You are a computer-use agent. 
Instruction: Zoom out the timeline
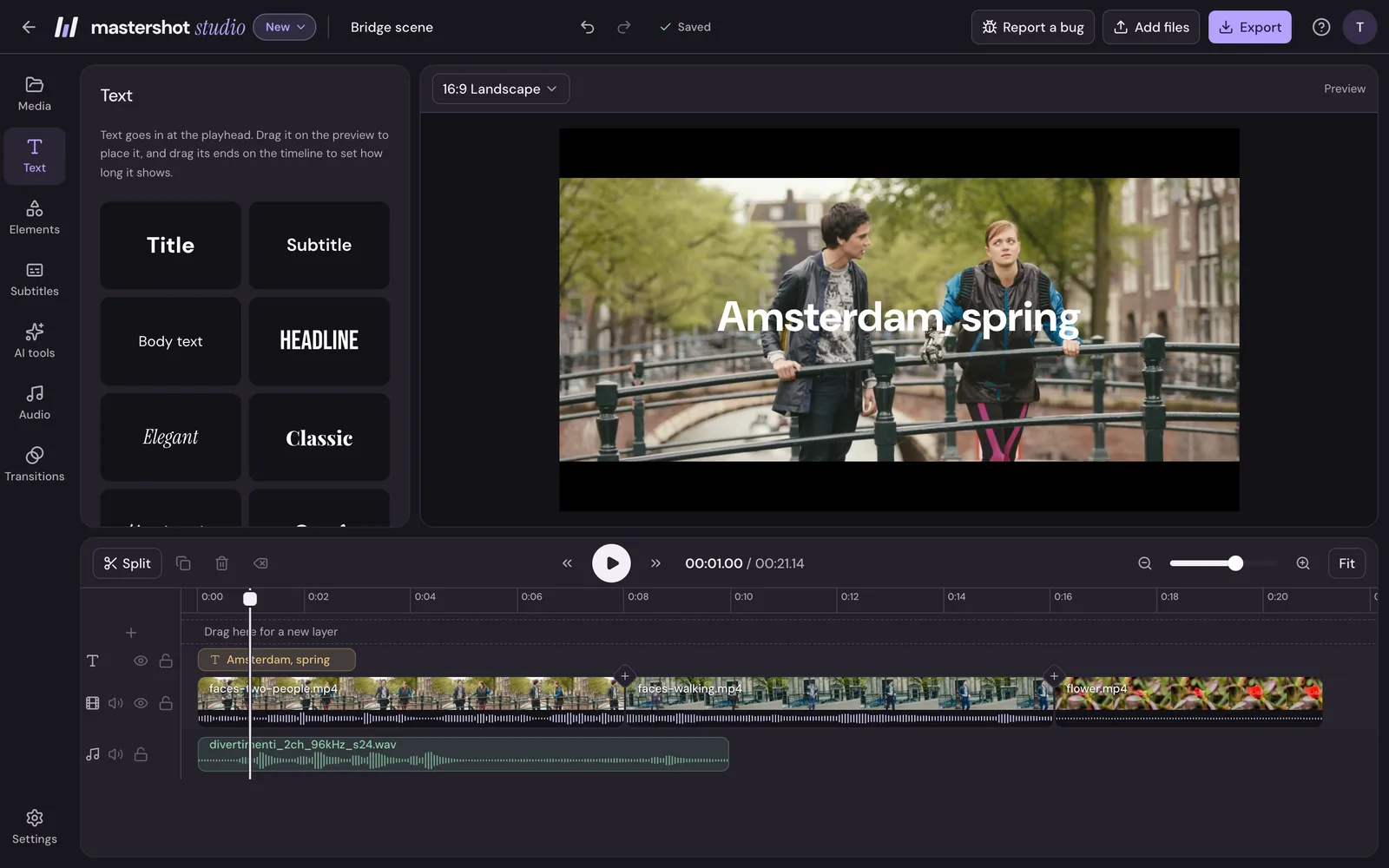point(1145,563)
